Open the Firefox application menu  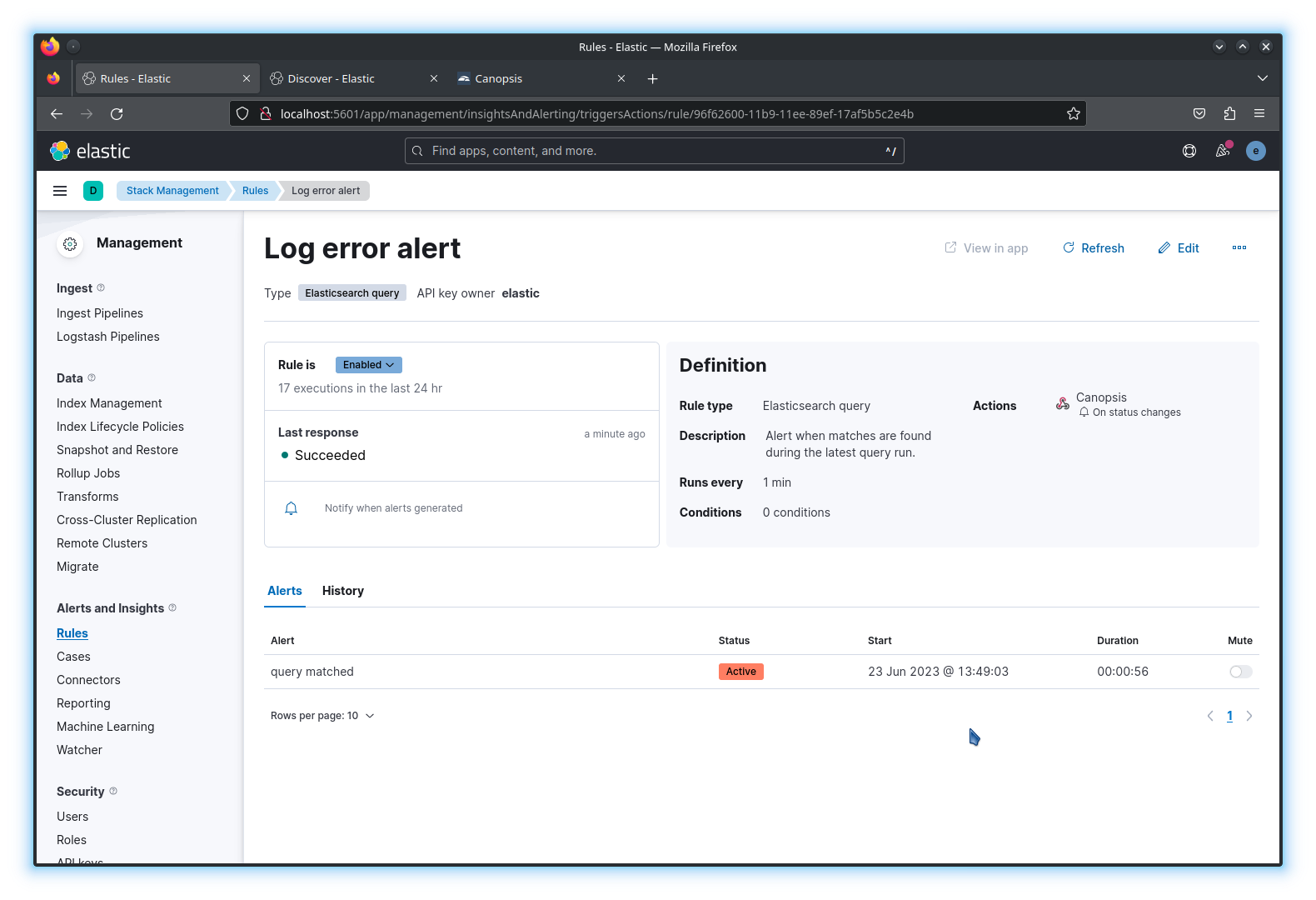1259,114
